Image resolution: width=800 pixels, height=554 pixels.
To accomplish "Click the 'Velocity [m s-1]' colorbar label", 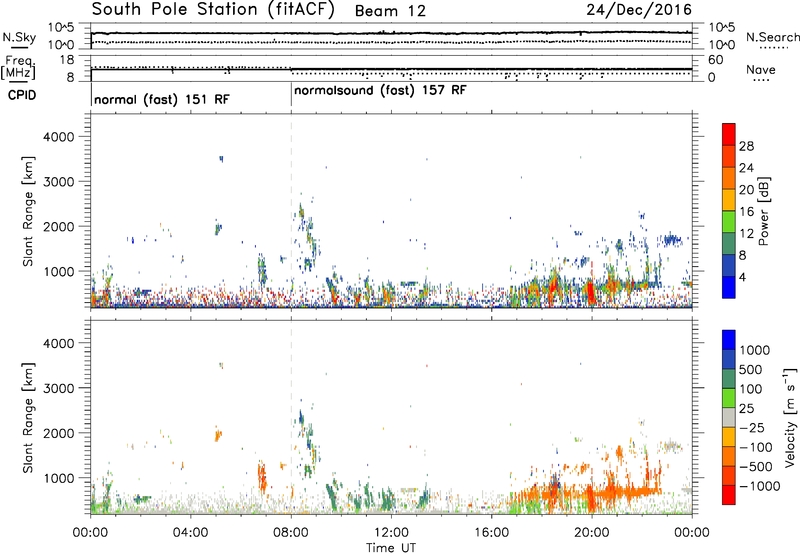I will click(790, 417).
